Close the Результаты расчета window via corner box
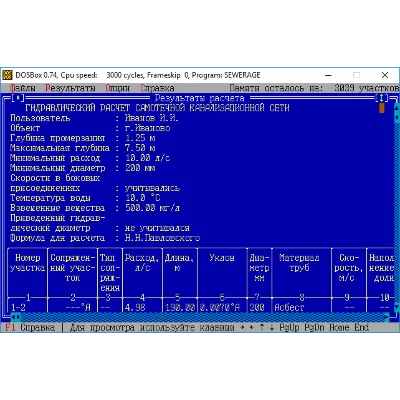 click(x=18, y=98)
